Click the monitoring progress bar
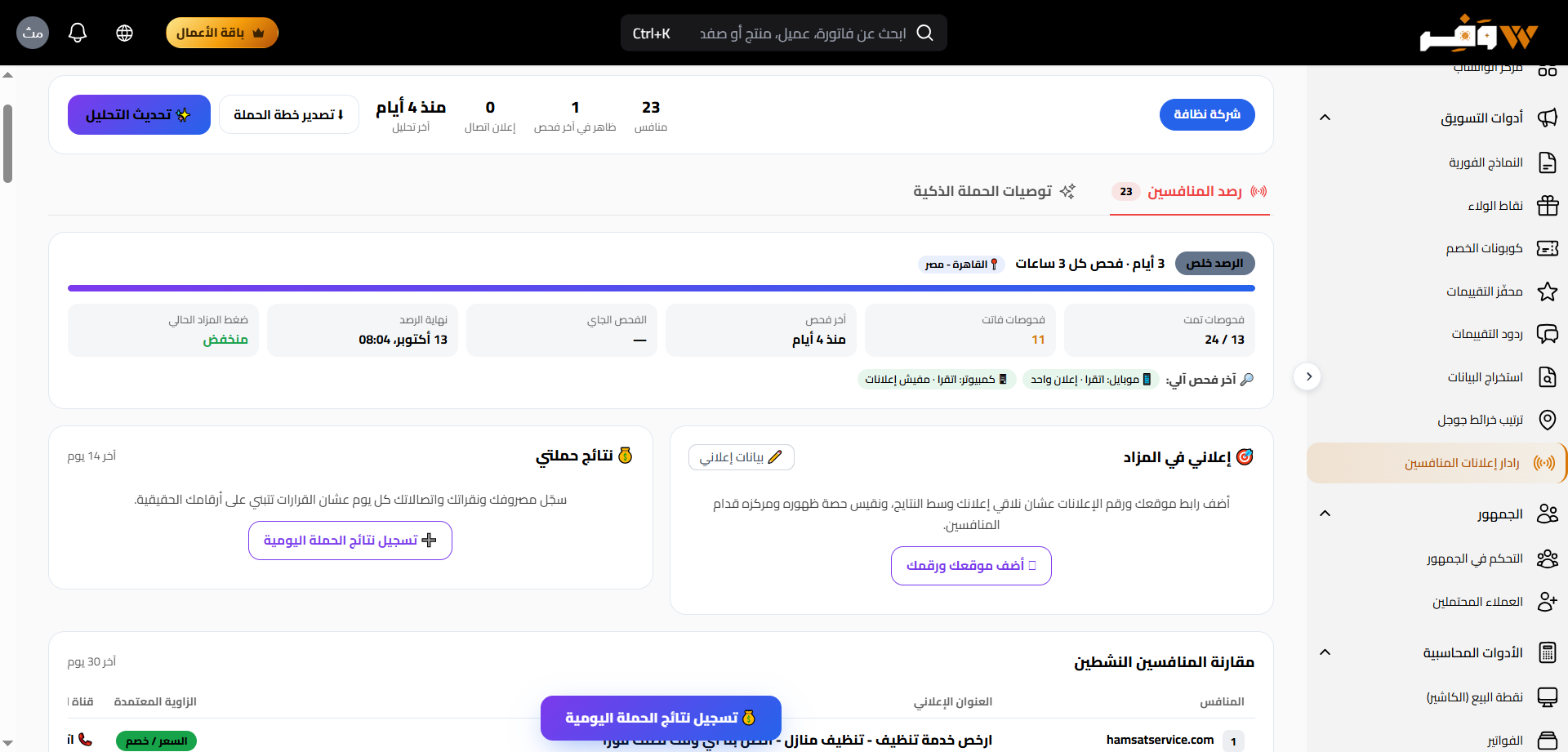Viewport: 1568px width, 752px height. tap(661, 288)
